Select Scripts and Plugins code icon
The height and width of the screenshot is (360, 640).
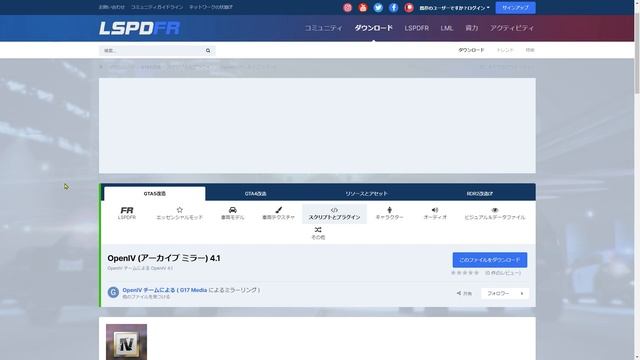pyautogui.click(x=334, y=213)
